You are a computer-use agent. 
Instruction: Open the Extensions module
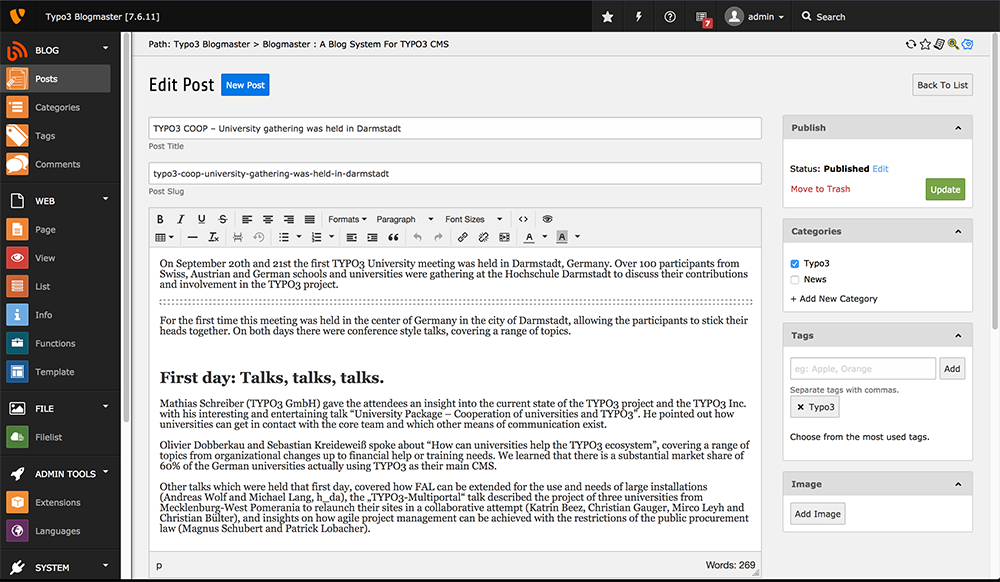pos(56,502)
